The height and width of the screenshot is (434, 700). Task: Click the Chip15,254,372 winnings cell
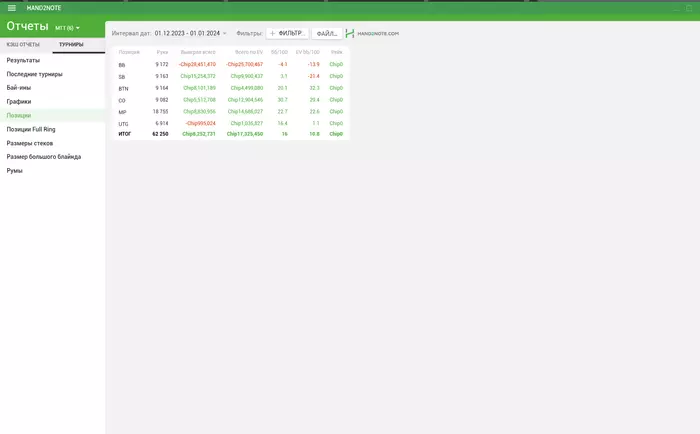coord(198,76)
